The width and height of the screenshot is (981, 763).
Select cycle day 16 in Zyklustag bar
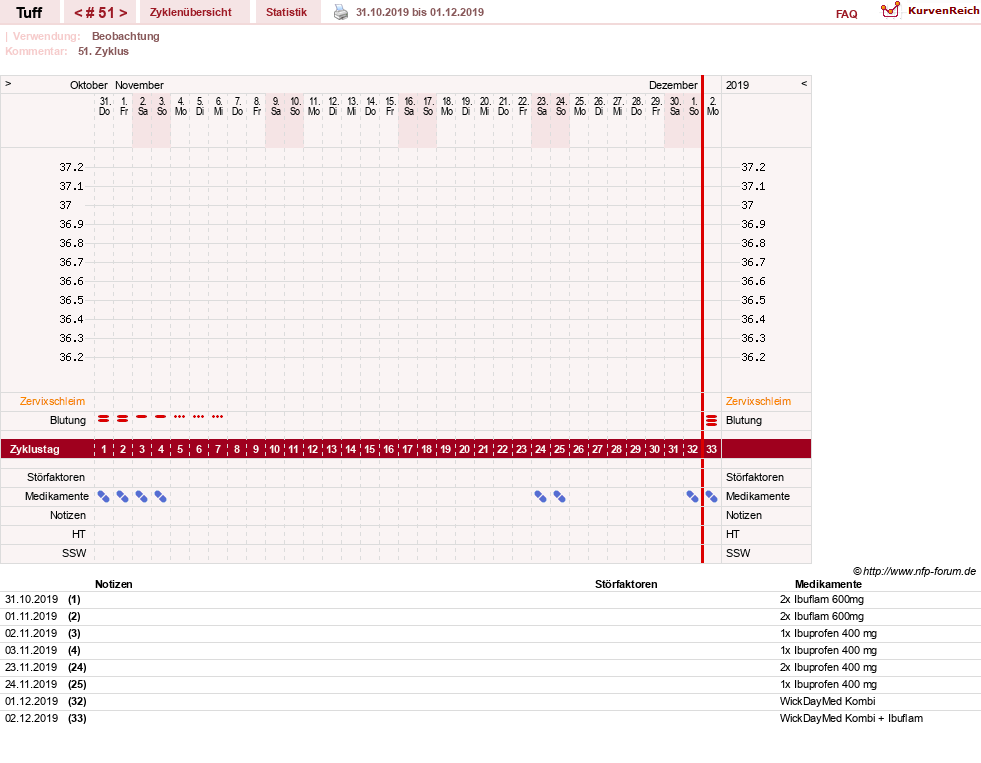pos(389,449)
